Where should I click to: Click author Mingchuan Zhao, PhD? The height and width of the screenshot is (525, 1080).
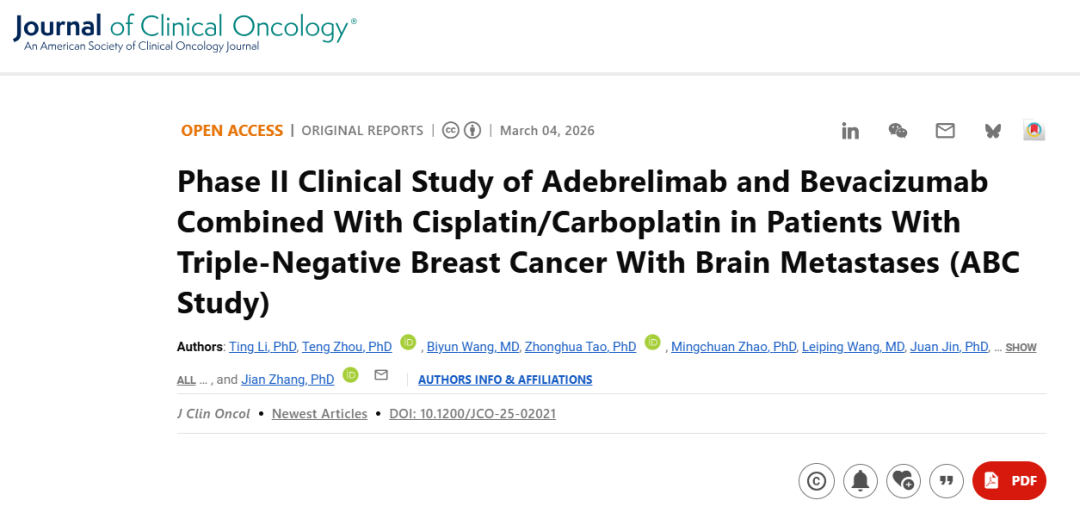[734, 347]
